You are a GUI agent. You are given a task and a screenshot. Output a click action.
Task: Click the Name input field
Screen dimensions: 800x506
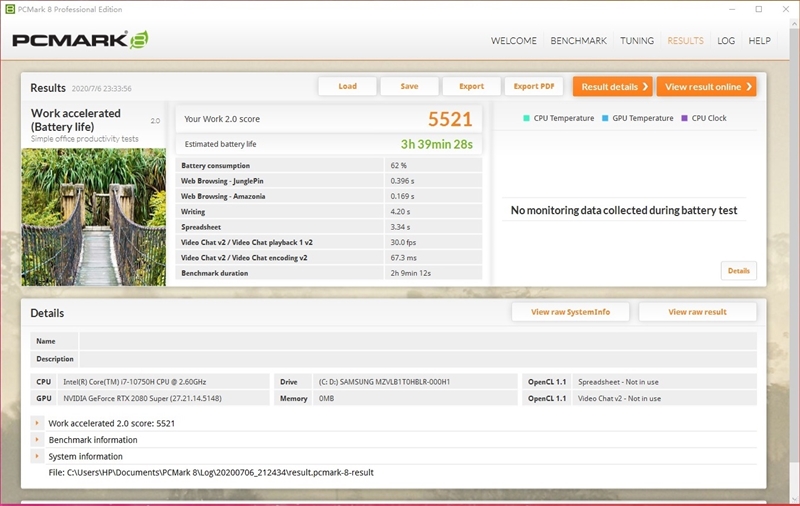417,341
